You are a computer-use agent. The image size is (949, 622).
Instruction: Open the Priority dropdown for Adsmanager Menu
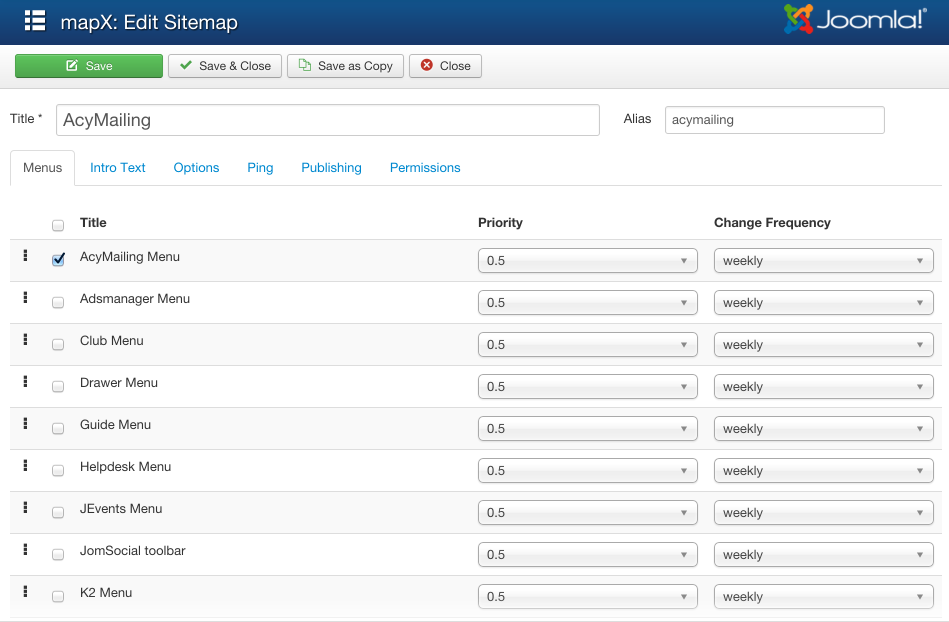point(588,303)
